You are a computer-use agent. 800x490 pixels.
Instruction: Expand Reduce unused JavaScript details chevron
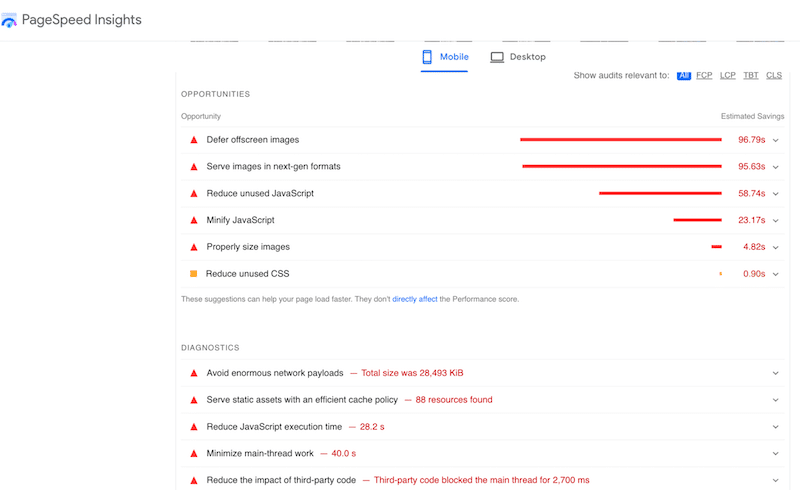coord(775,193)
